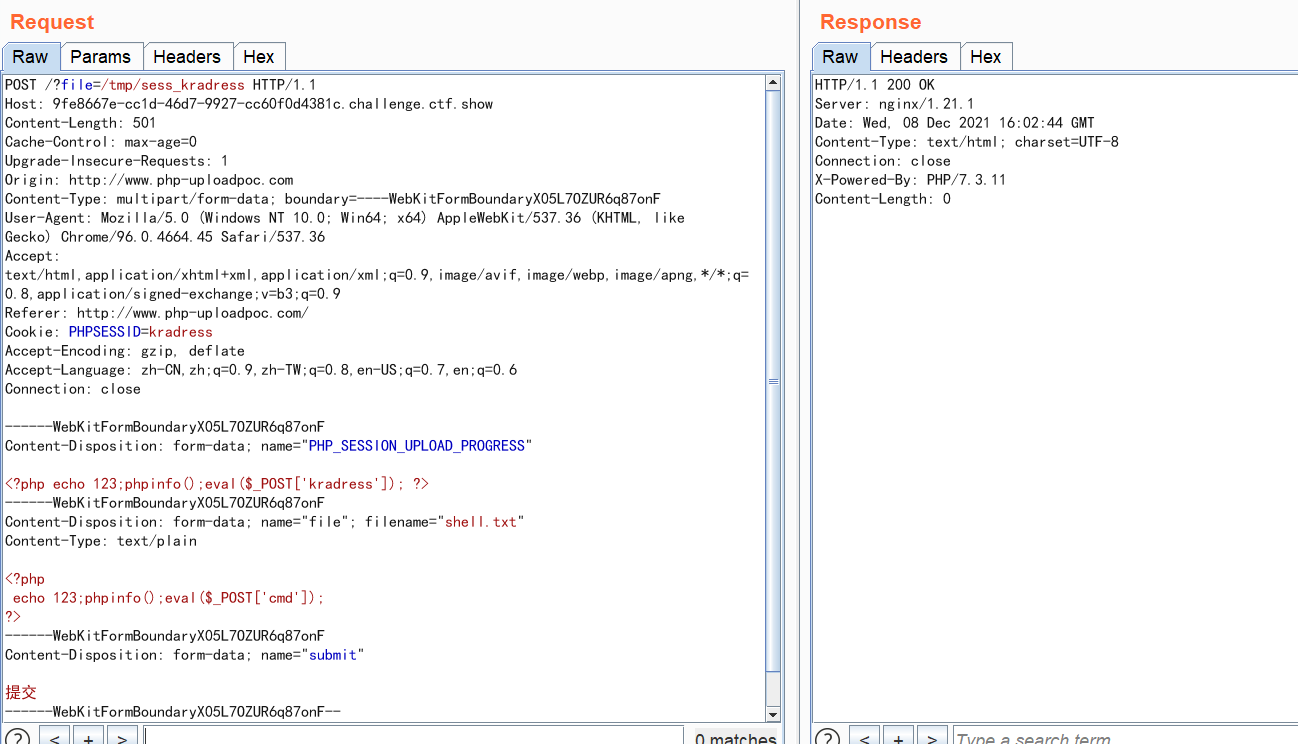Image resolution: width=1298 pixels, height=744 pixels.
Task: Click the filename="shell.txt" Content-Disposition line
Action: [265, 522]
